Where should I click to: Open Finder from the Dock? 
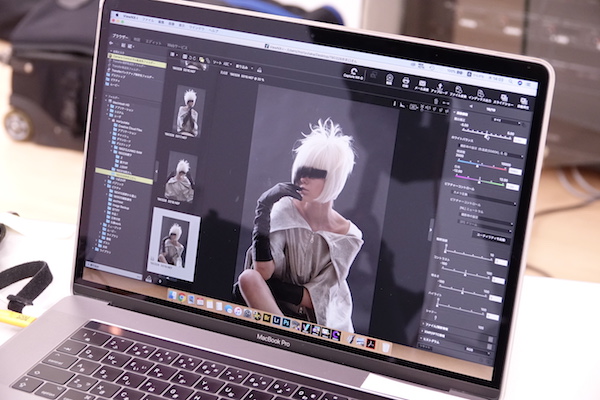tap(172, 296)
